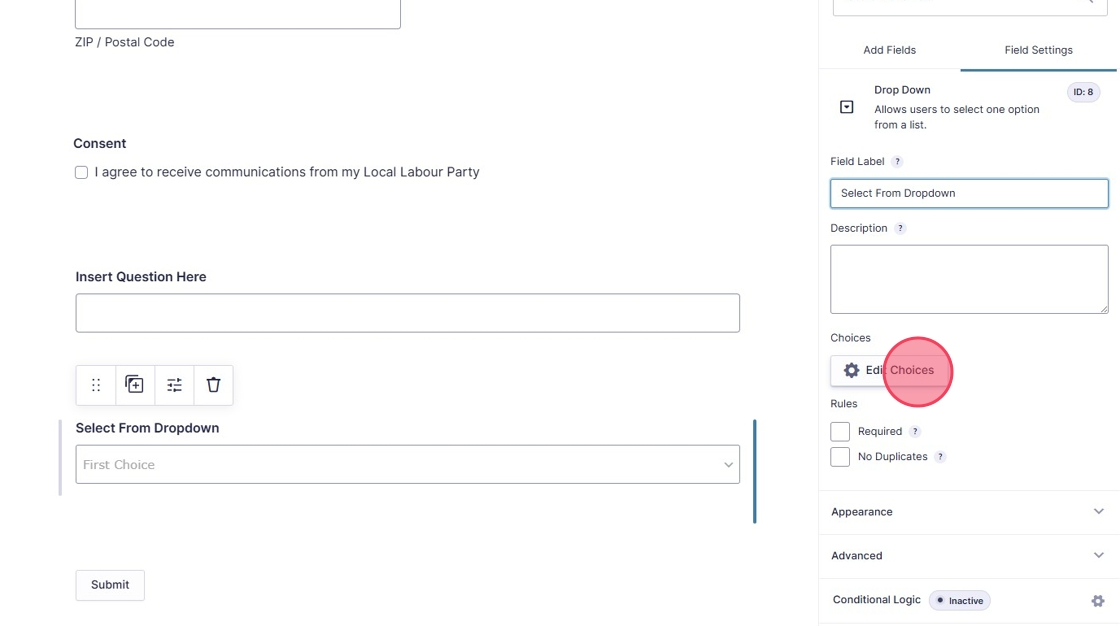The image size is (1120, 626).
Task: Grab the drag handle icon on the field toolbar
Action: tap(96, 385)
